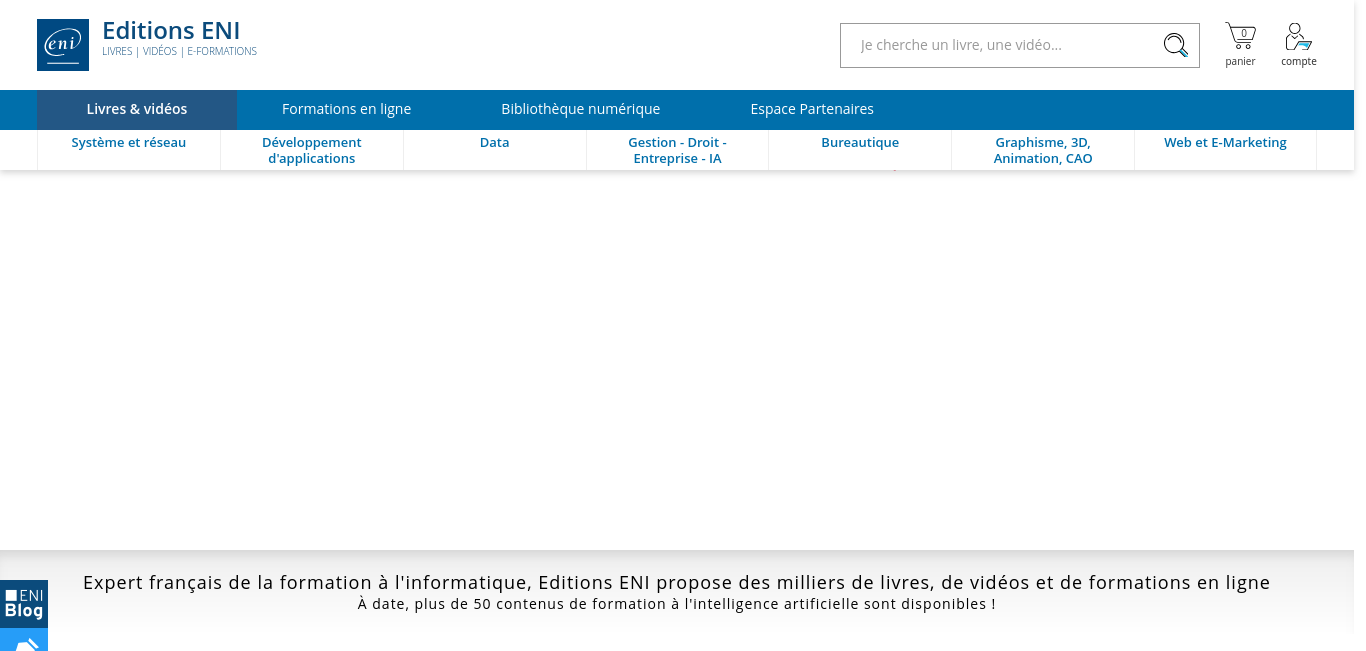
Task: Open the ENI Blog badge
Action: [x=24, y=603]
